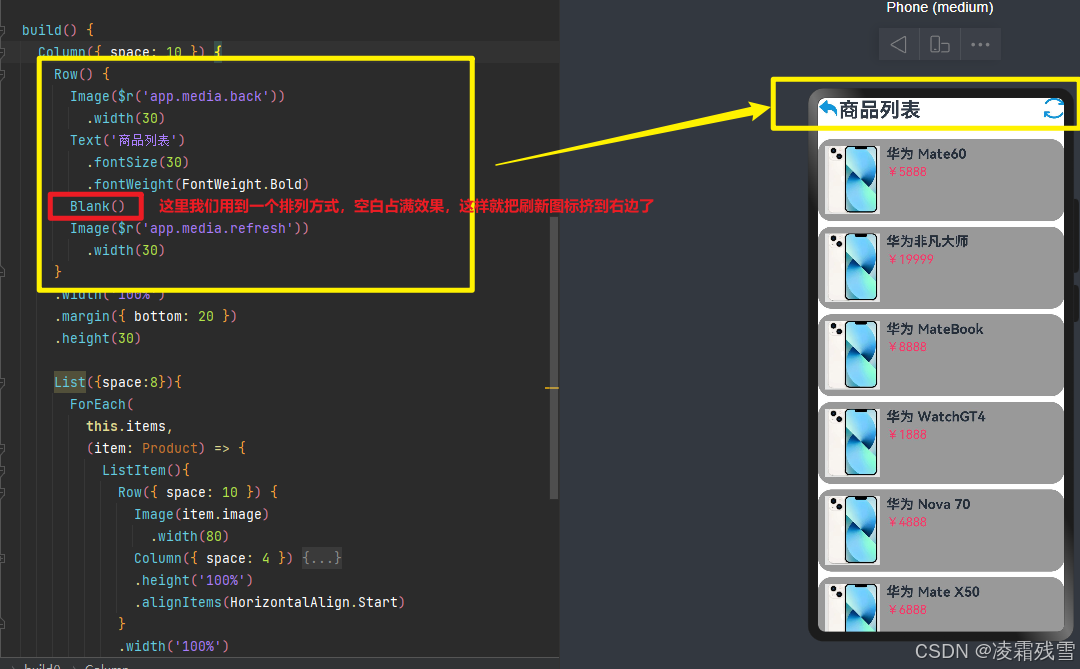Click .height('100%') code line
Viewport: 1080px width, 669px height.
coord(194,580)
